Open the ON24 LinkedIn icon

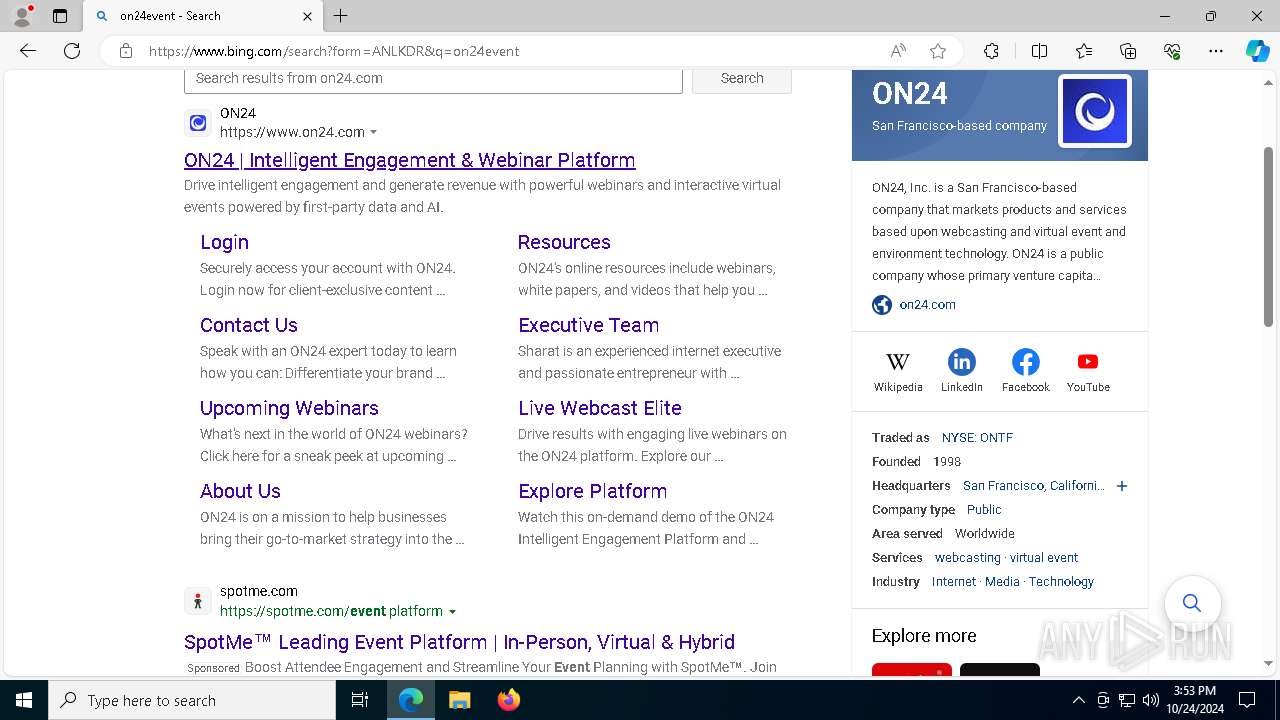(962, 362)
